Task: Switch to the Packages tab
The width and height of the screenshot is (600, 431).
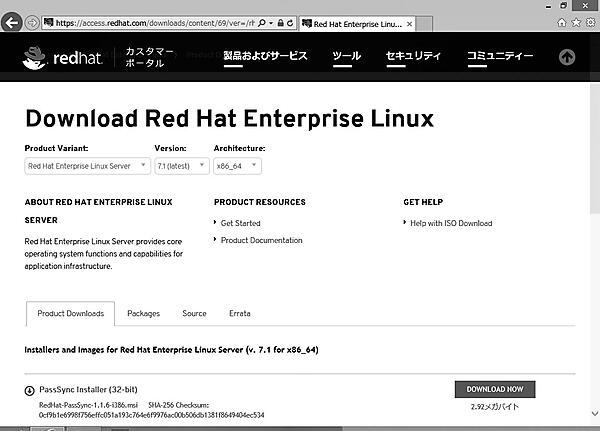Action: point(143,313)
